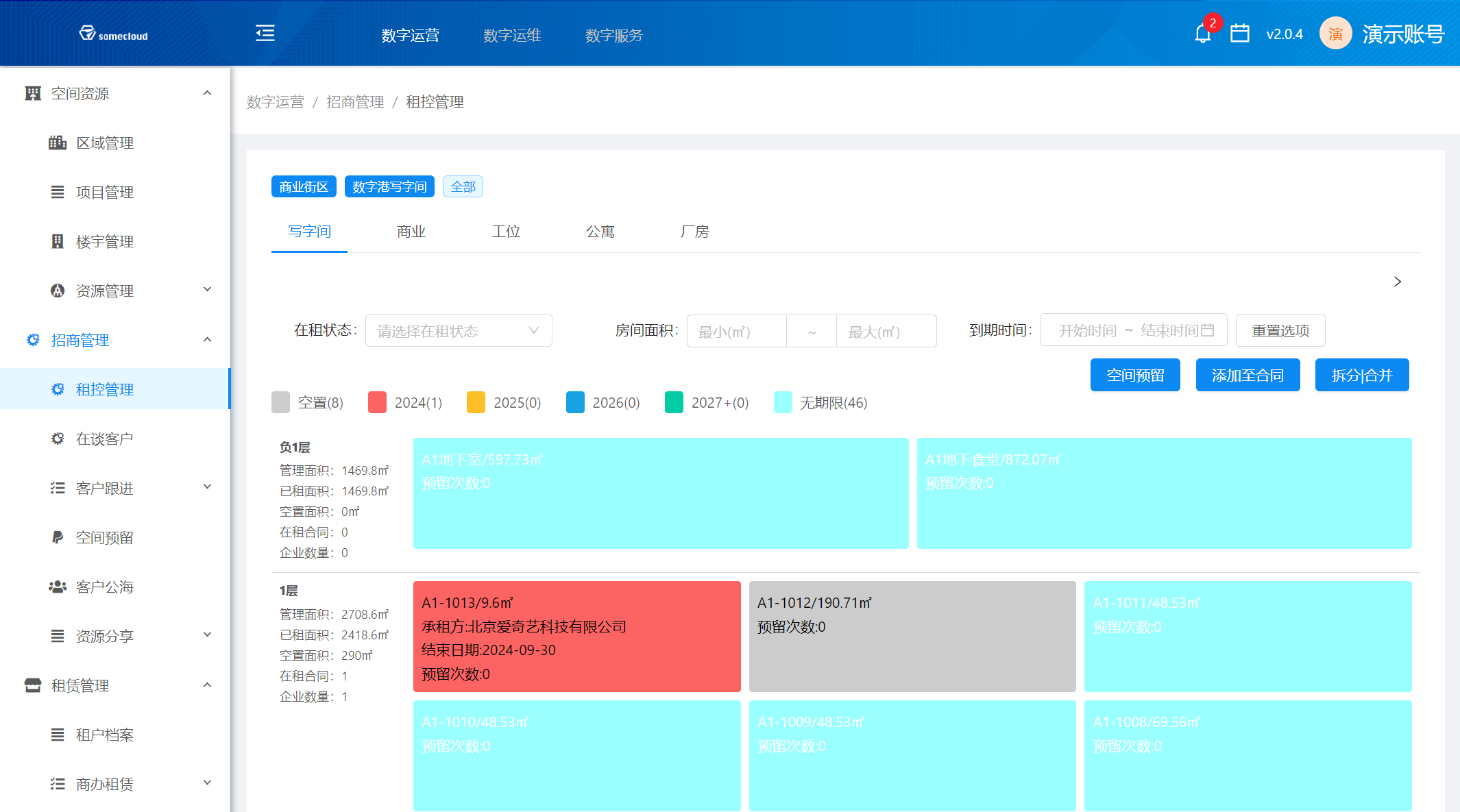1460x812 pixels.
Task: Click the 资源分享 list icon
Action: tap(58, 636)
